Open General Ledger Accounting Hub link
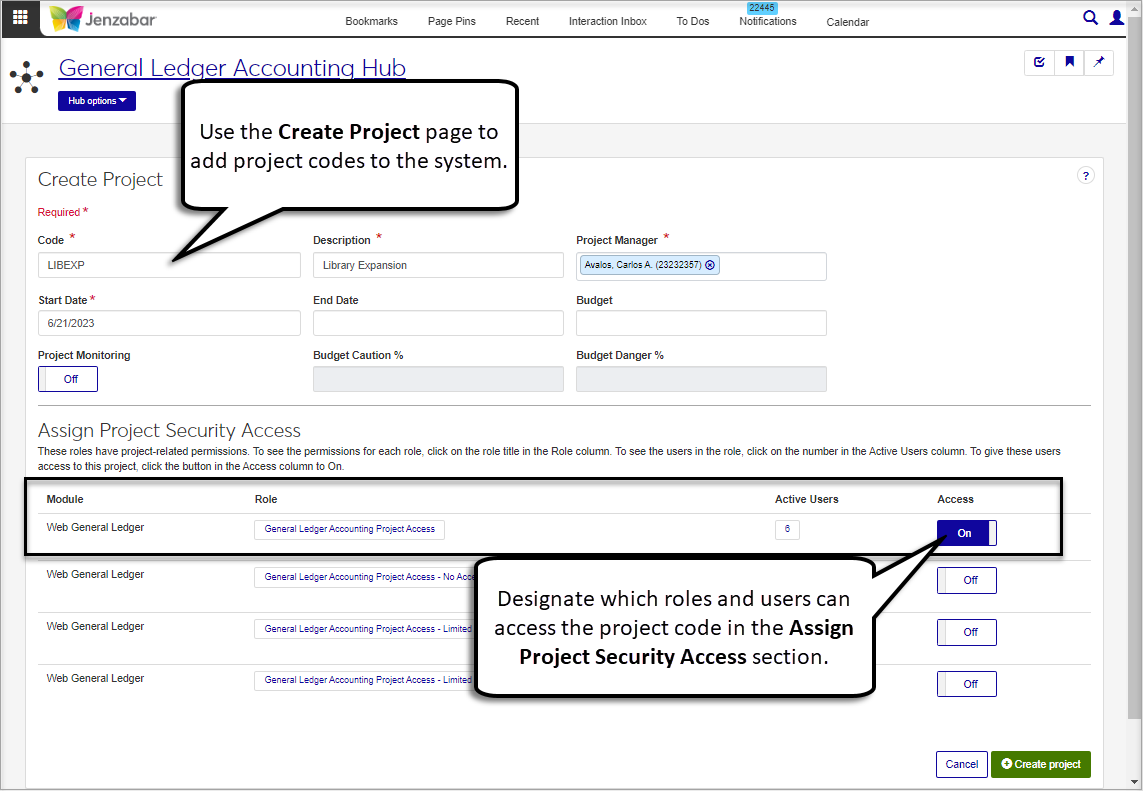This screenshot has width=1143, height=791. 232,68
